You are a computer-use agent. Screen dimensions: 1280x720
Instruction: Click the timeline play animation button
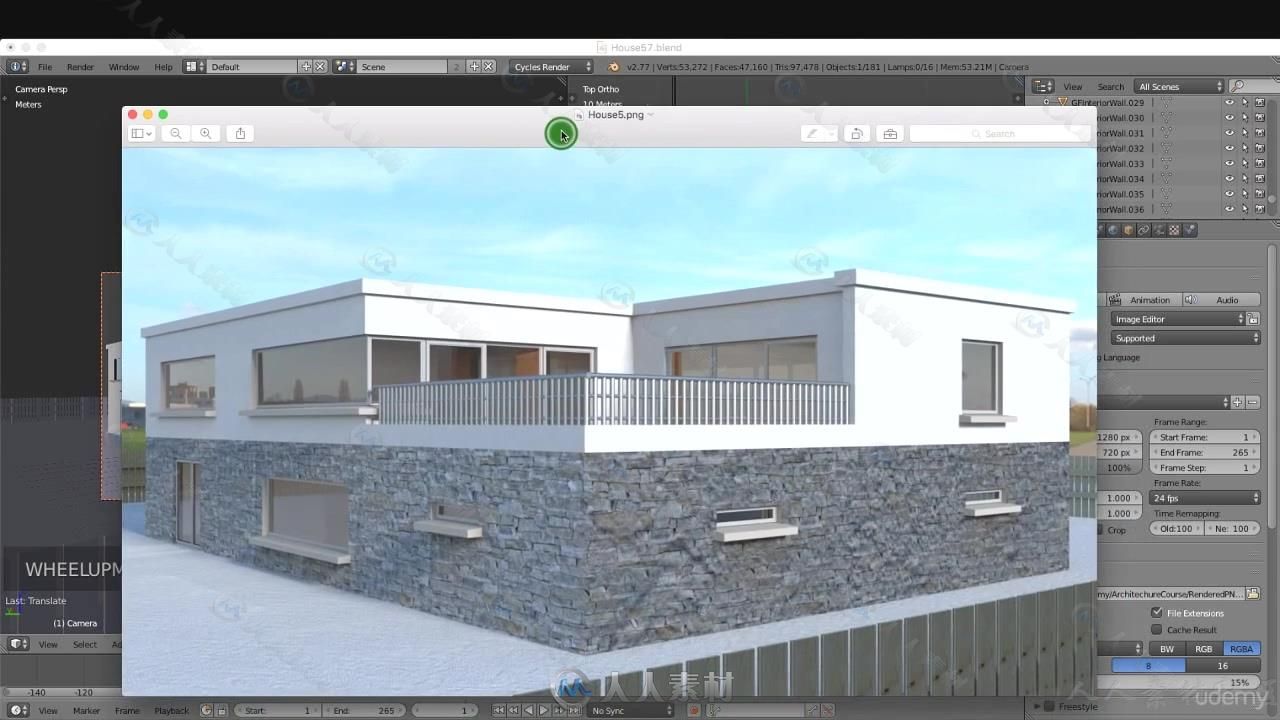543,711
